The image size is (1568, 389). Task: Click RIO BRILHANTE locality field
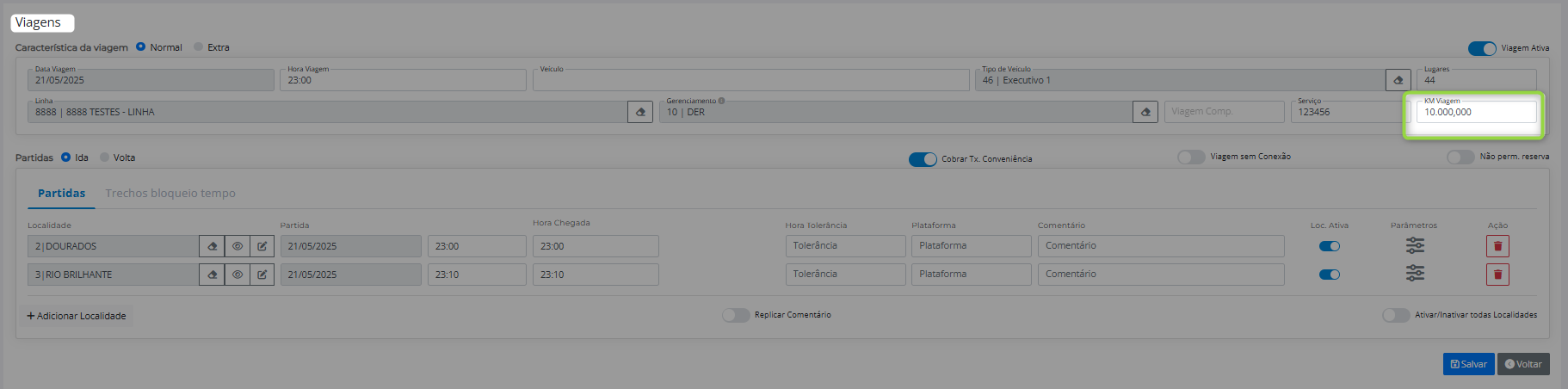[113, 275]
